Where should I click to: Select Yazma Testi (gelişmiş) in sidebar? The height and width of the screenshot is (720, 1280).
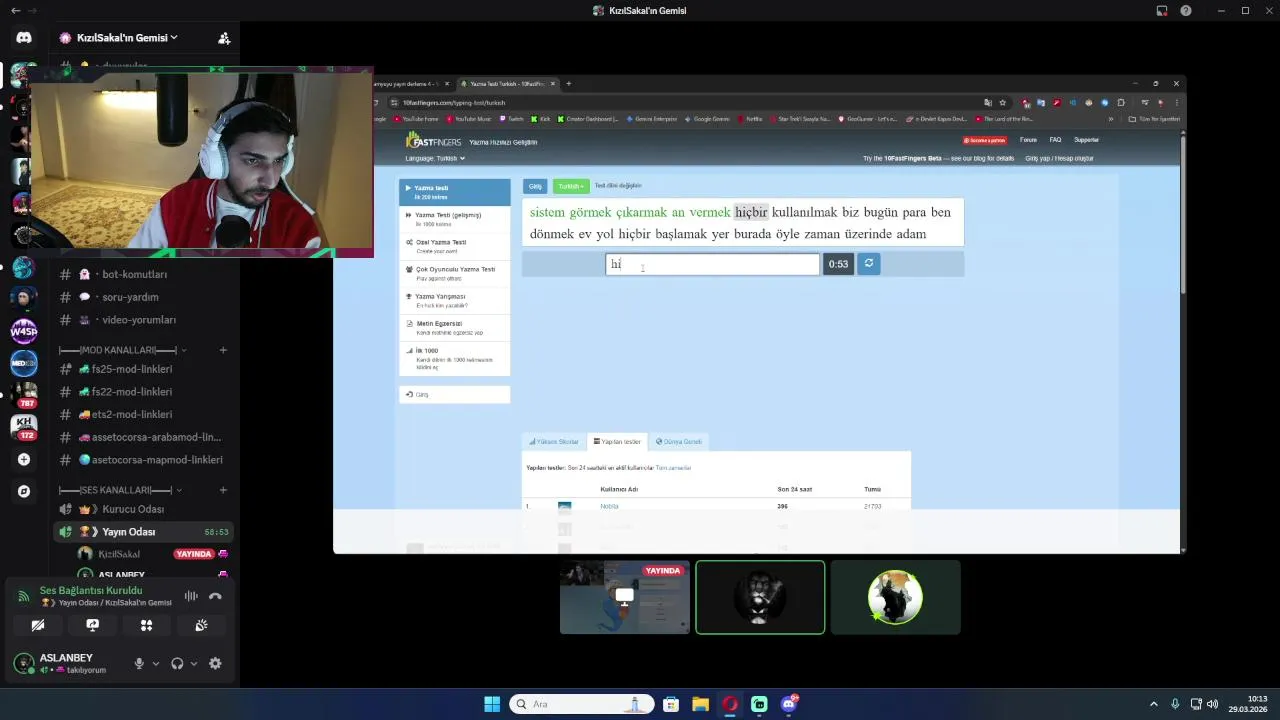[454, 219]
